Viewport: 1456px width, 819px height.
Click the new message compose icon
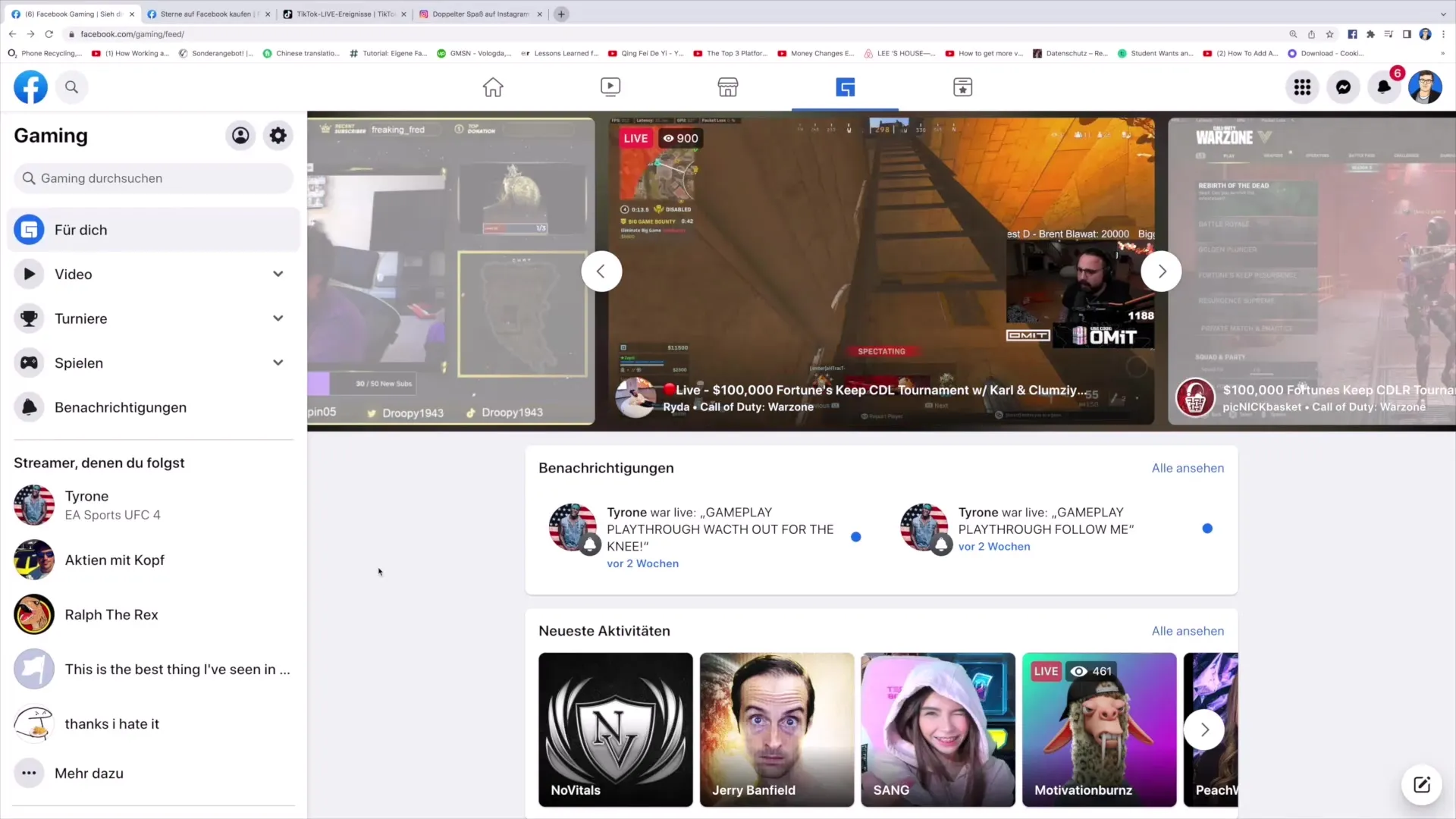tap(1422, 785)
